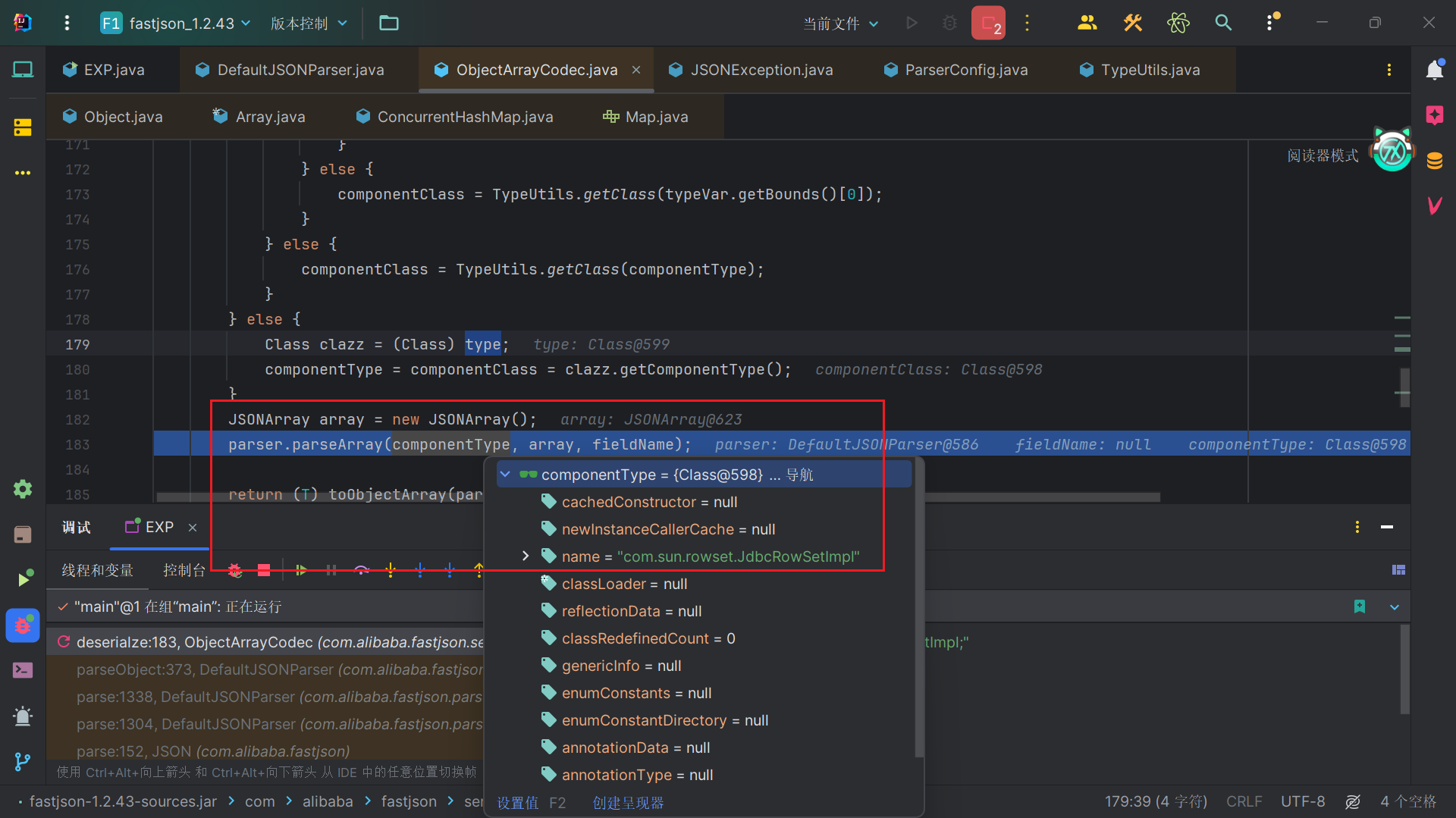1456x818 pixels.
Task: Open the Notifications bell
Action: (1434, 70)
